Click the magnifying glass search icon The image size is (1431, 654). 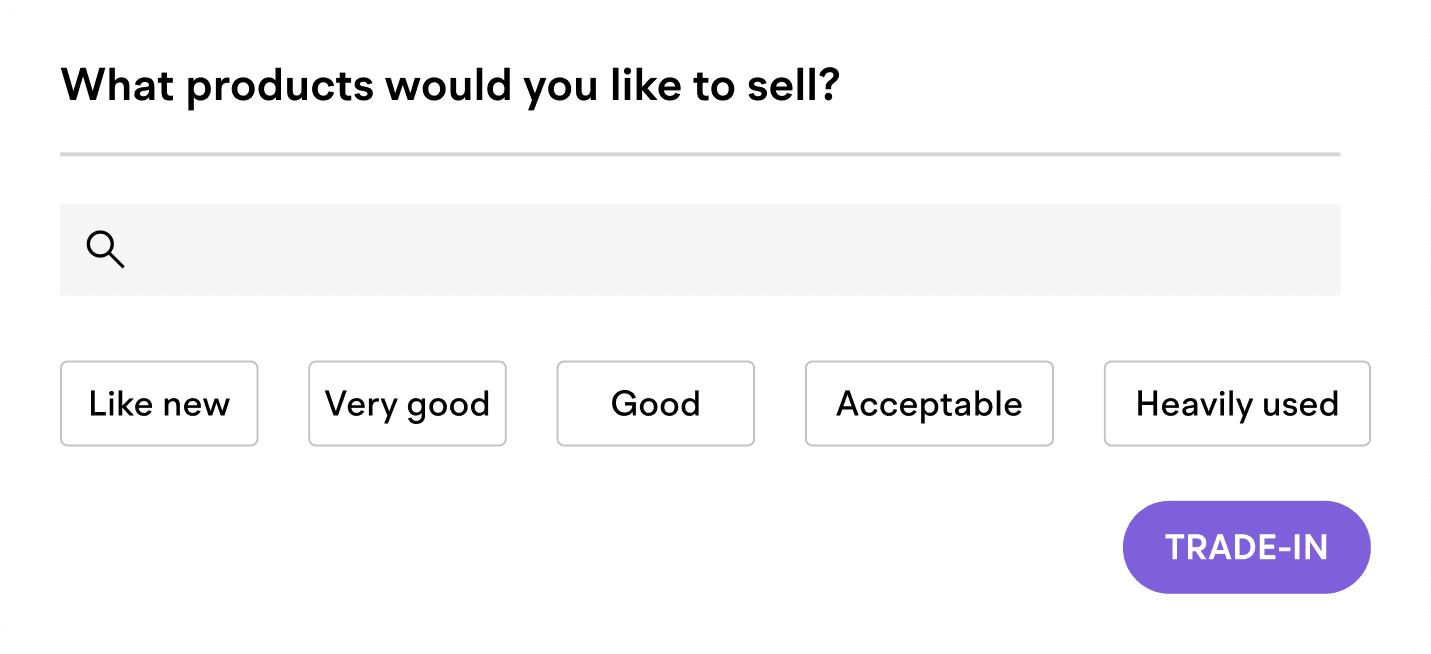[105, 249]
